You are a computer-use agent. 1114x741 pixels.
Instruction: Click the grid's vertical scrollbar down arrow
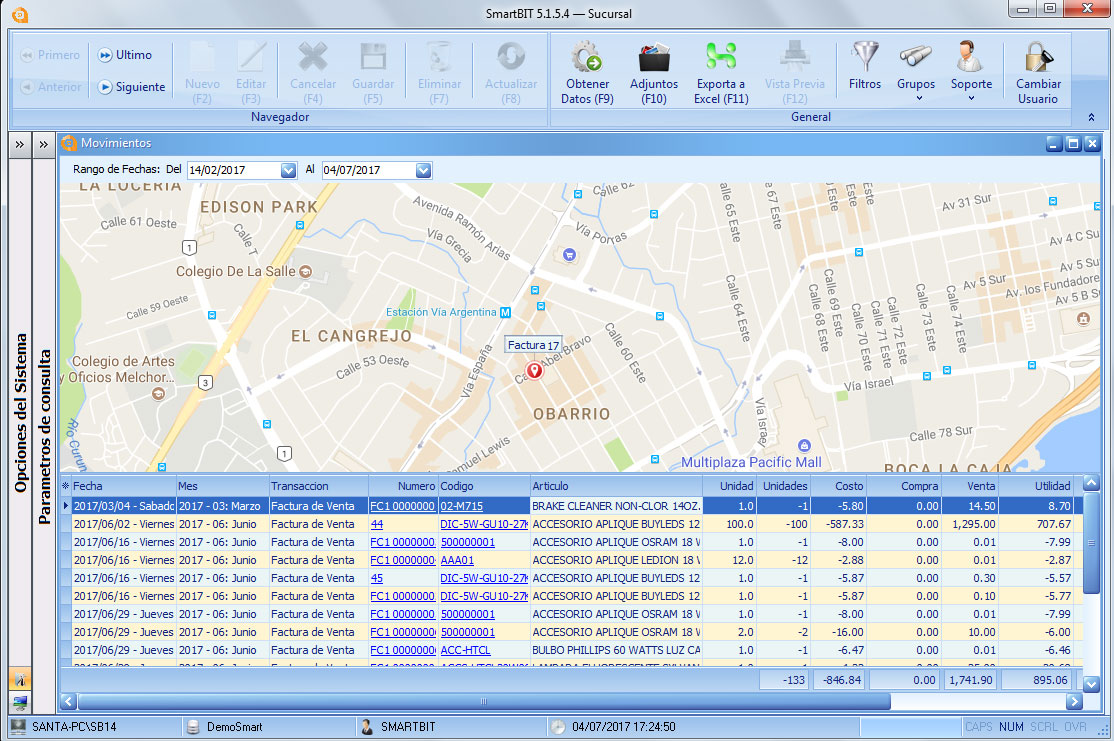pos(1091,684)
